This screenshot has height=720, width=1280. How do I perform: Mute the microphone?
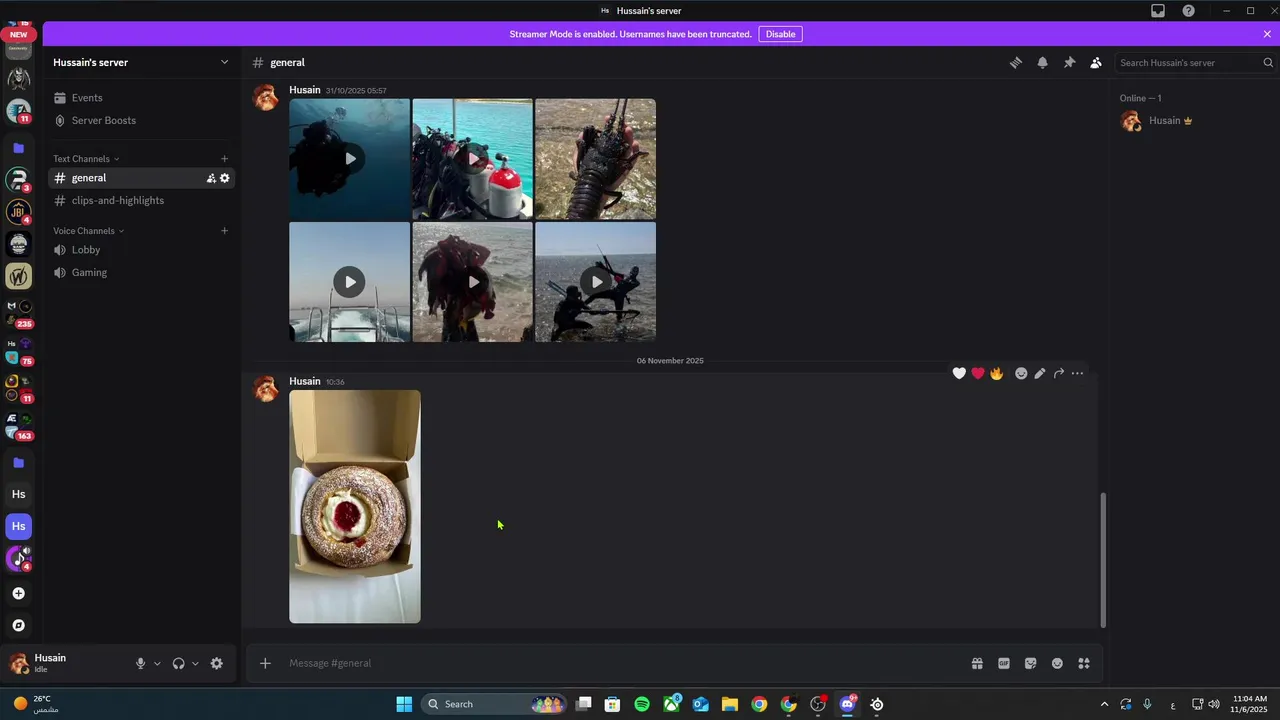pyautogui.click(x=141, y=663)
